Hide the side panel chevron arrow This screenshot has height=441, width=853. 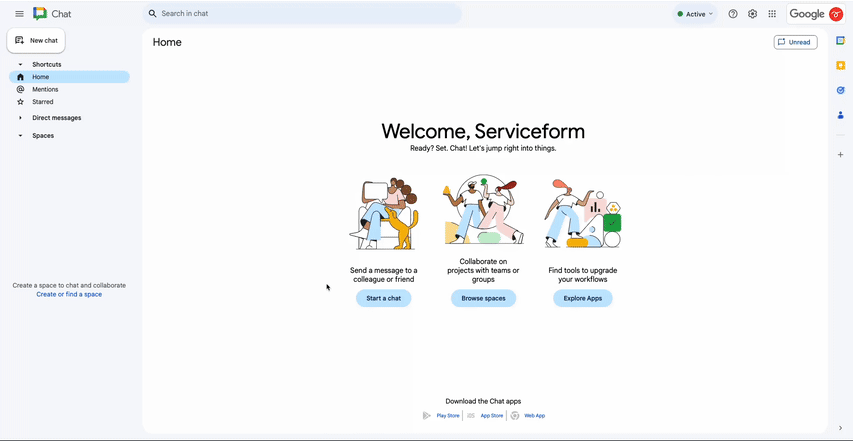pos(840,428)
